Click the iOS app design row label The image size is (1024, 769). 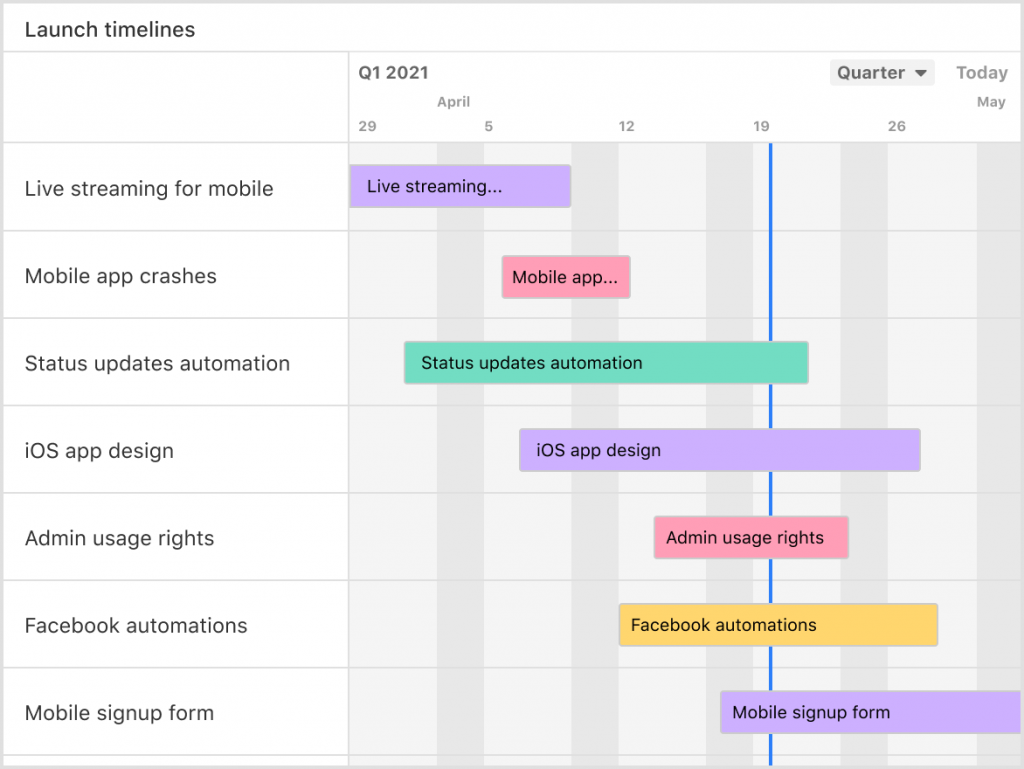99,451
